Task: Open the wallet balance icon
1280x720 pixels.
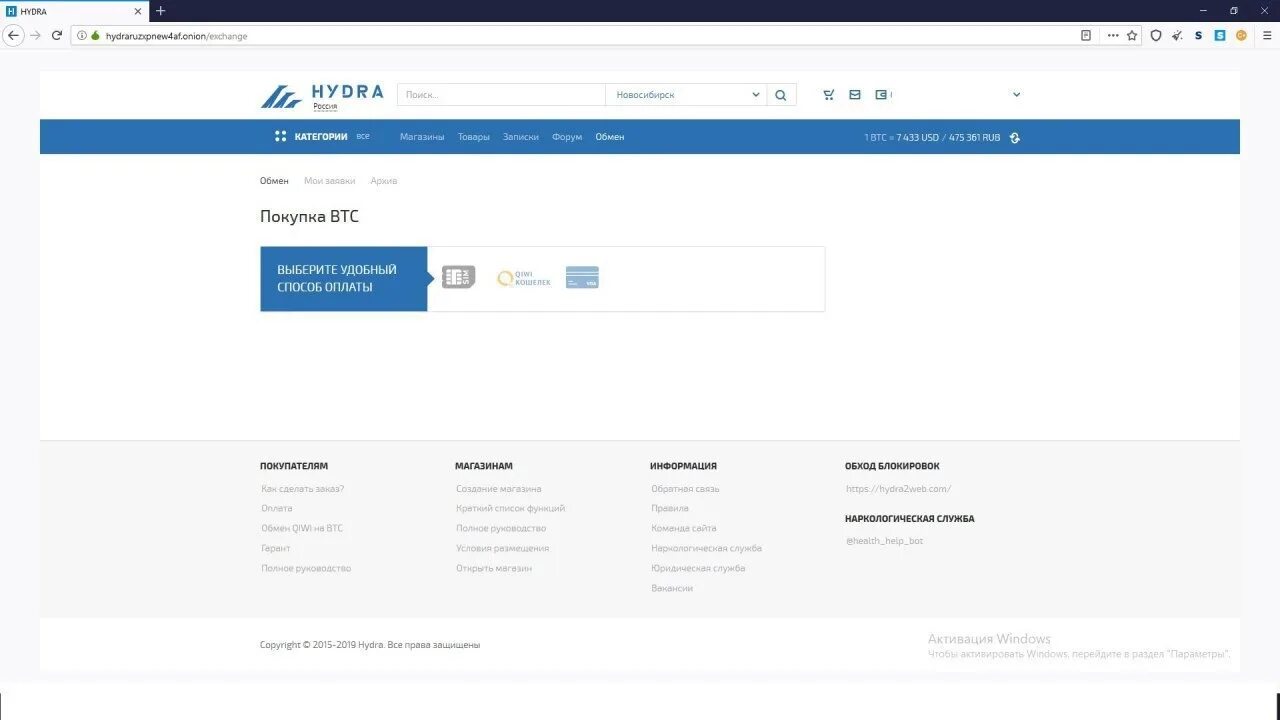Action: 881,95
